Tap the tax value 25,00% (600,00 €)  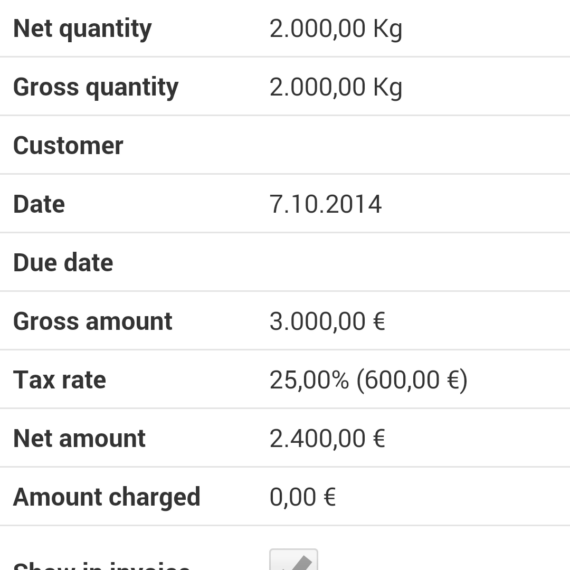click(x=369, y=381)
